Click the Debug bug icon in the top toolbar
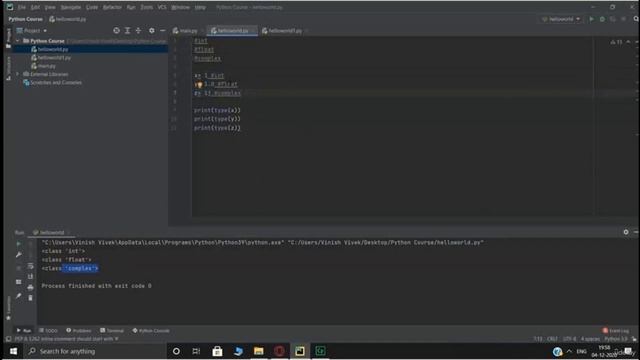640x360 pixels. [x=602, y=19]
